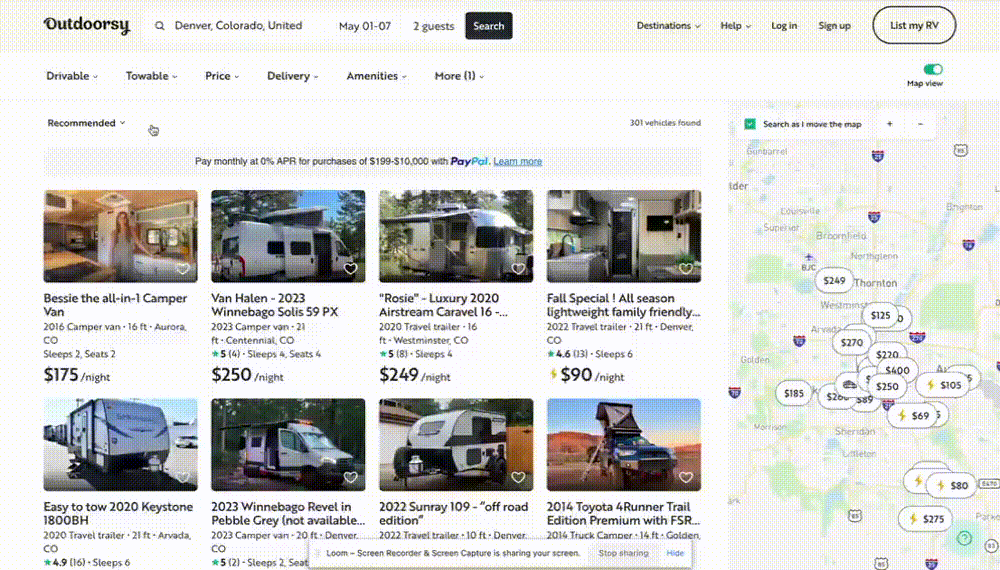Click the $90 /night price text
The height and width of the screenshot is (570, 1000).
[x=592, y=375]
